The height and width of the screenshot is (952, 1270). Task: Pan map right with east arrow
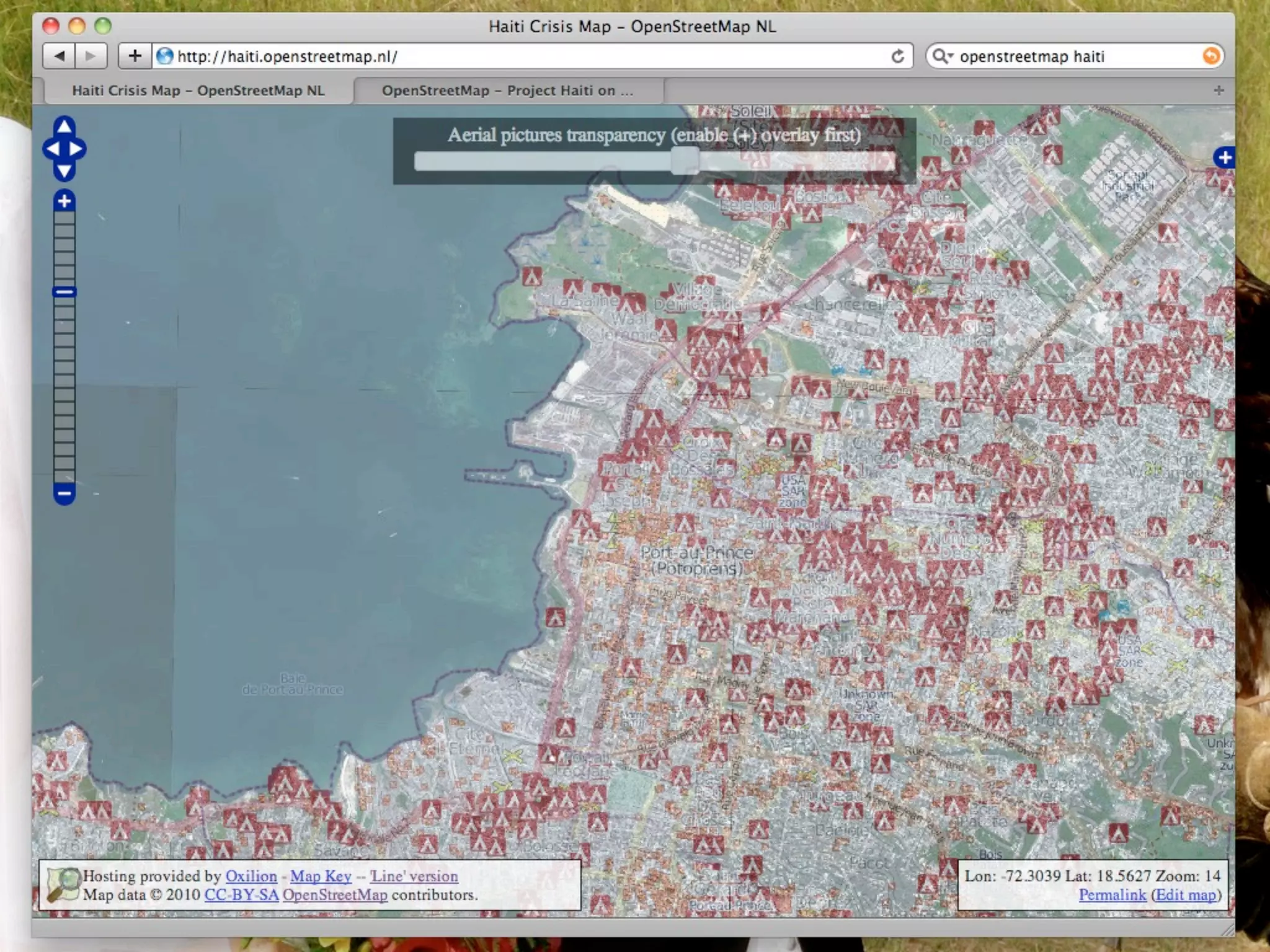77,149
